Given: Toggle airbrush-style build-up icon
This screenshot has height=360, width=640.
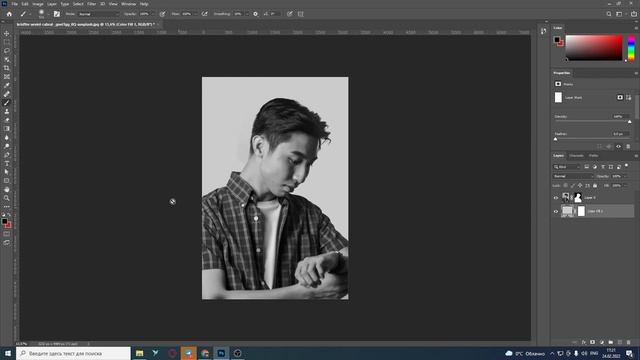Looking at the screenshot, I should (x=204, y=14).
